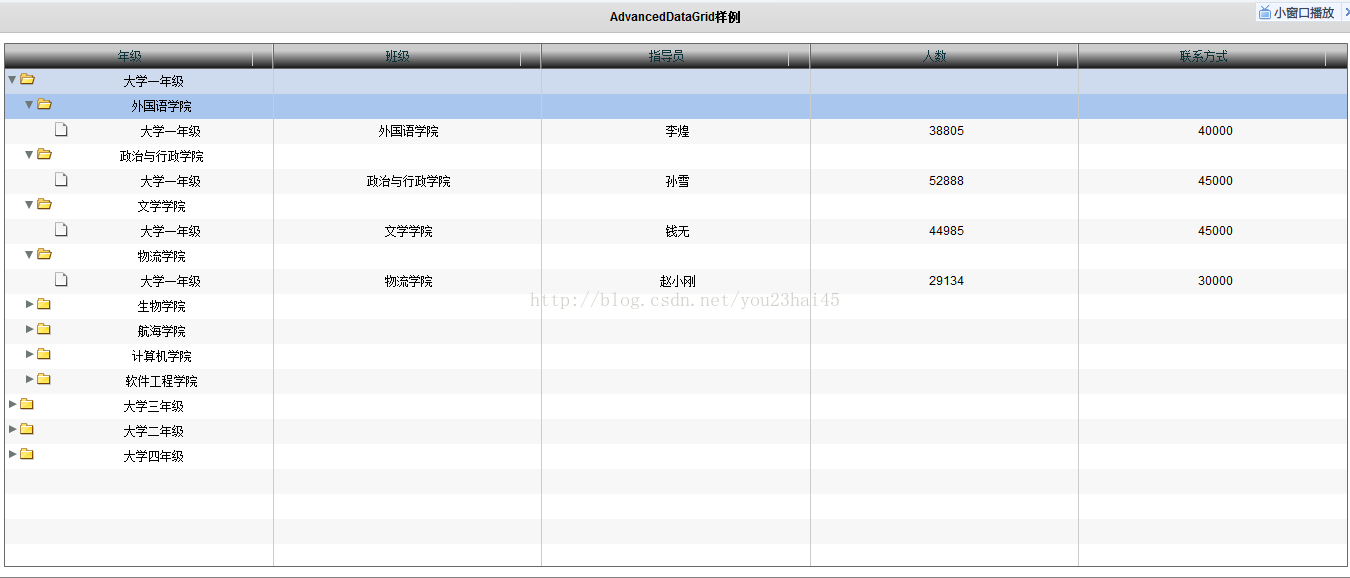Click the closed folder icon of 航海学院

click(x=44, y=329)
